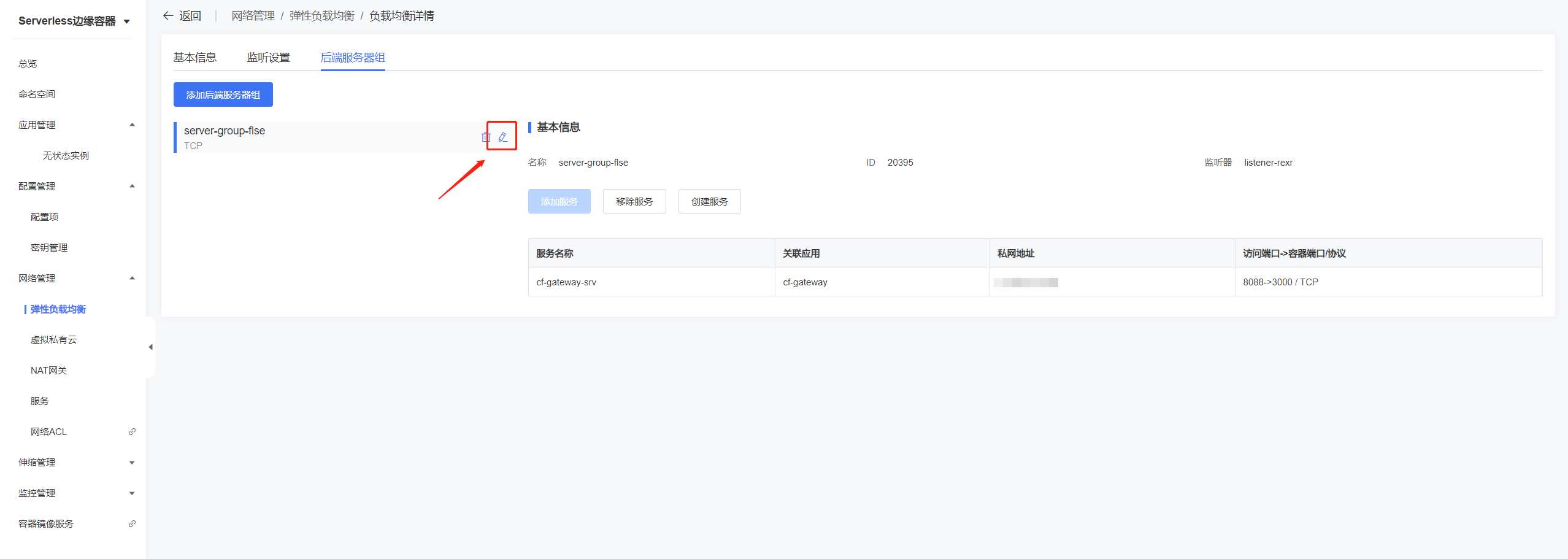Viewport: 1568px width, 559px height.
Task: Collapse the 配置管理 menu section
Action: click(x=132, y=187)
